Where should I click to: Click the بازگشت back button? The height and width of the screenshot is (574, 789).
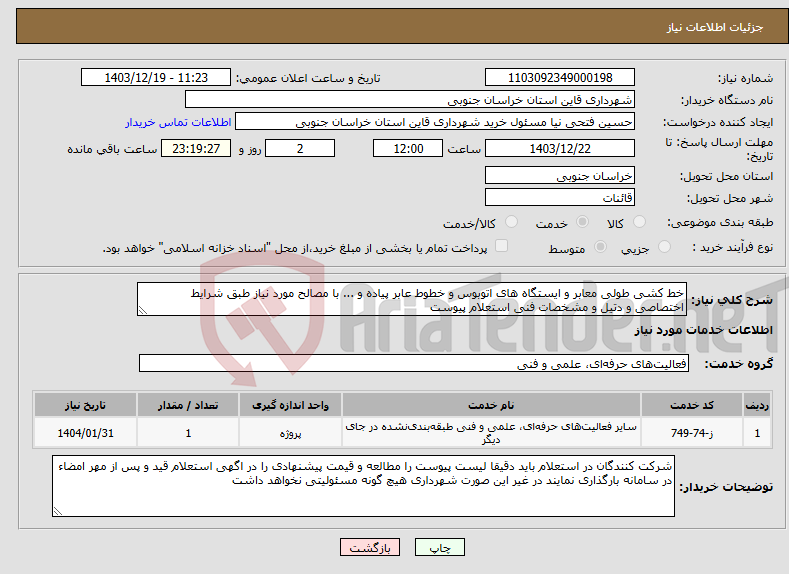(x=370, y=547)
